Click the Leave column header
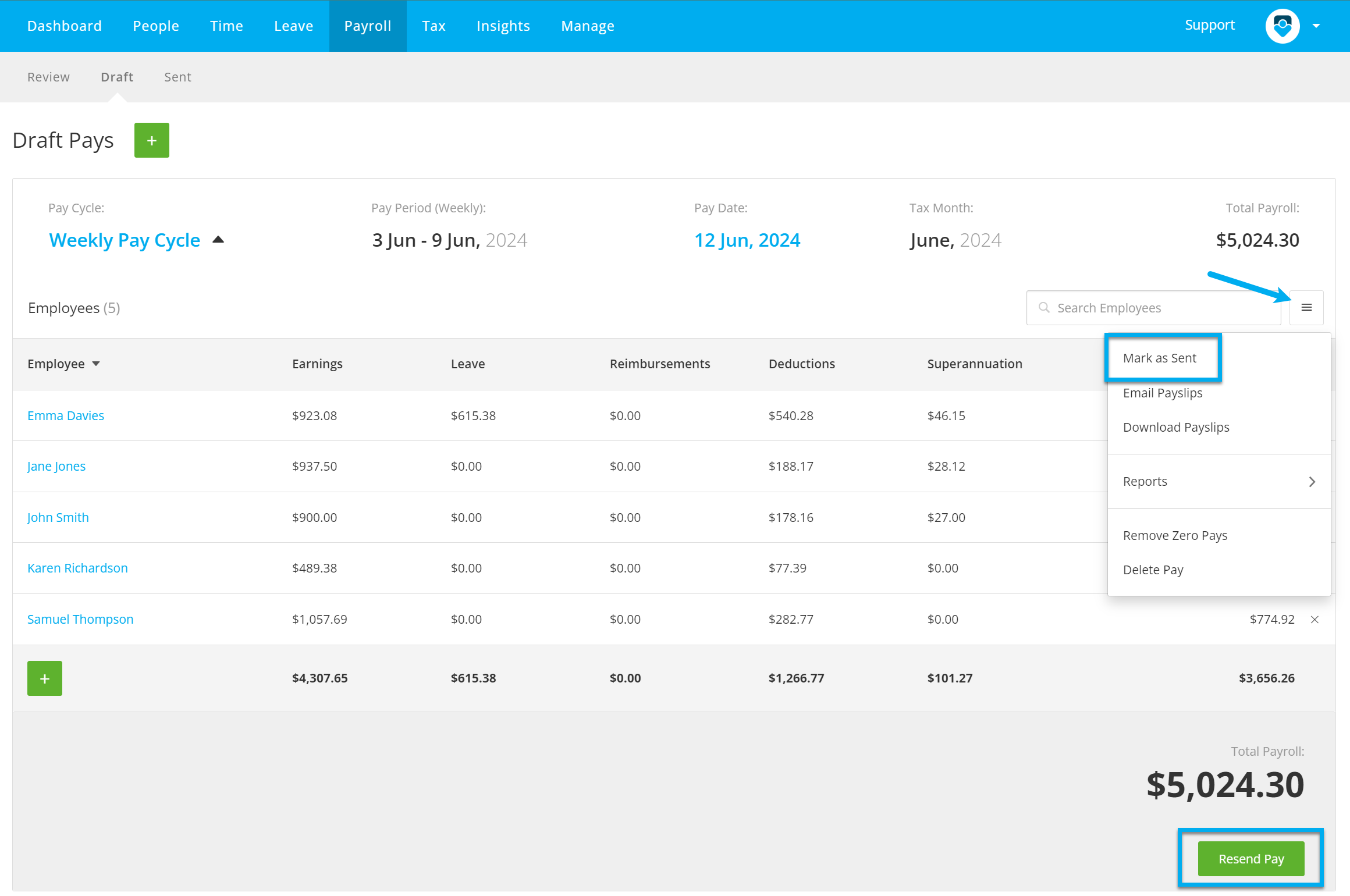 point(468,364)
